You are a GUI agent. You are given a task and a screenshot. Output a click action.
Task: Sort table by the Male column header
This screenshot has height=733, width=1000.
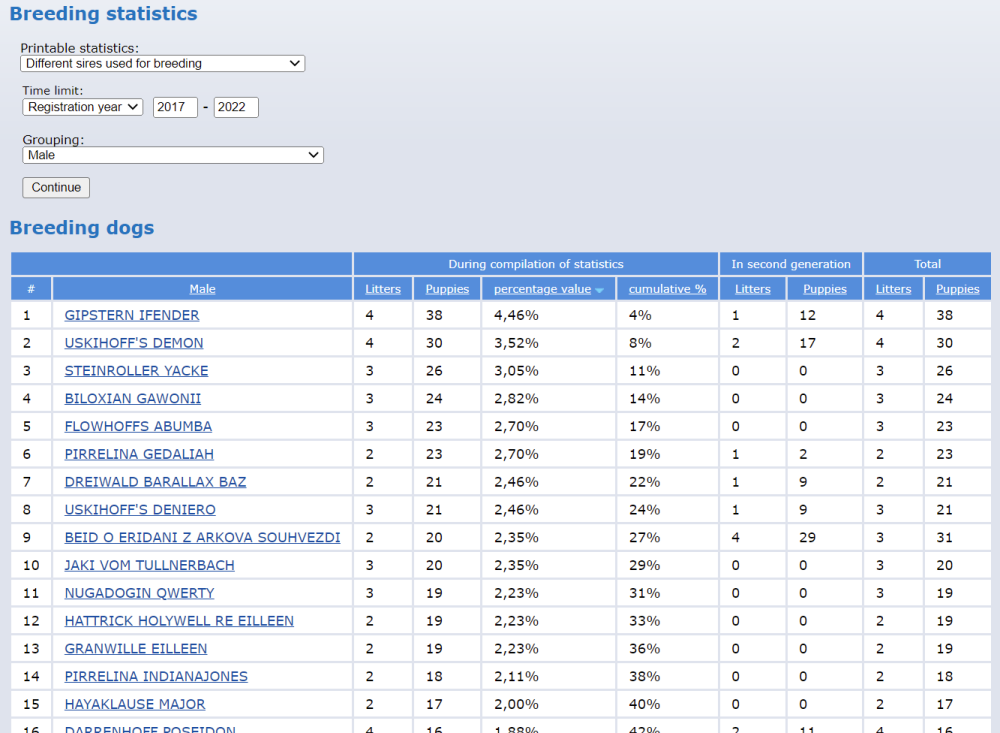pyautogui.click(x=202, y=289)
